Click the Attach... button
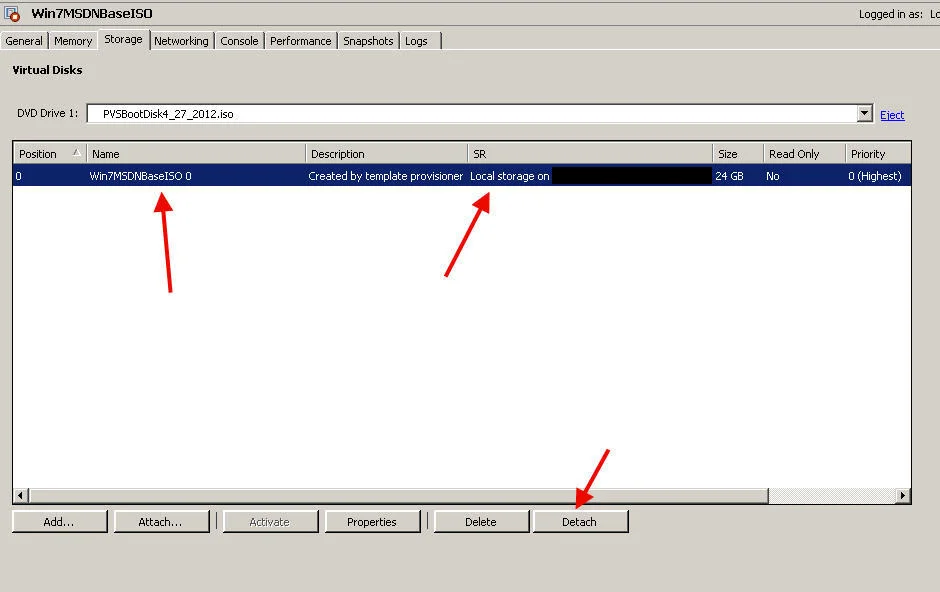This screenshot has width=940, height=592. (161, 521)
